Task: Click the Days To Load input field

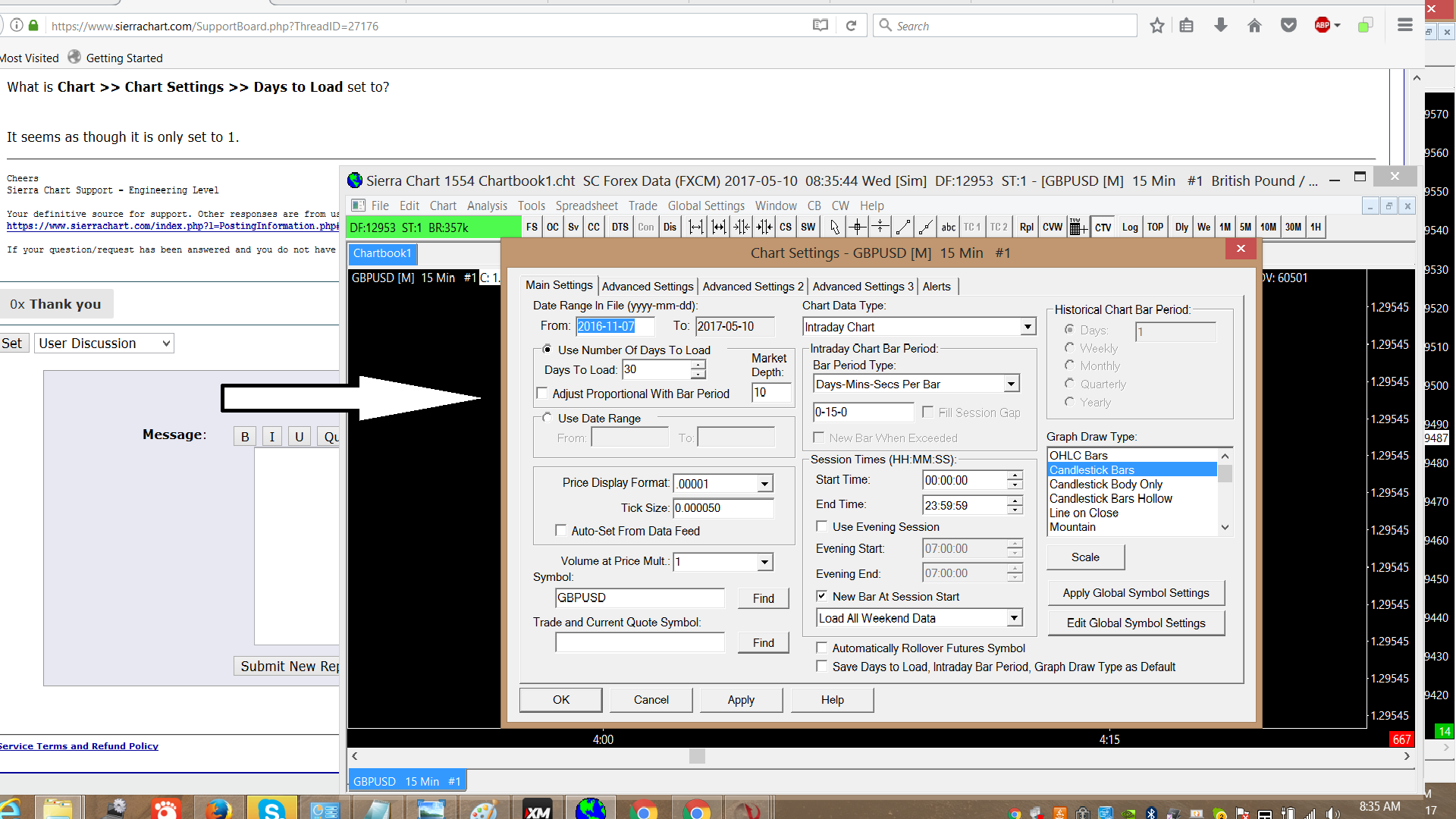Action: 656,369
